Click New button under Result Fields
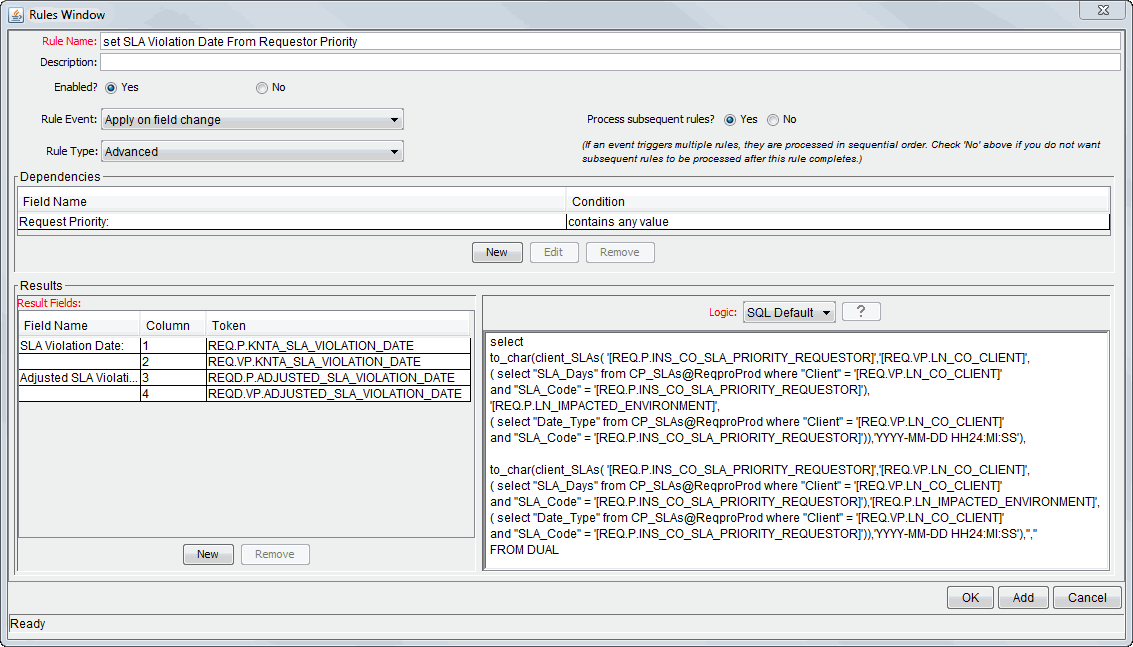Screen dimensions: 1133x647 click(207, 554)
